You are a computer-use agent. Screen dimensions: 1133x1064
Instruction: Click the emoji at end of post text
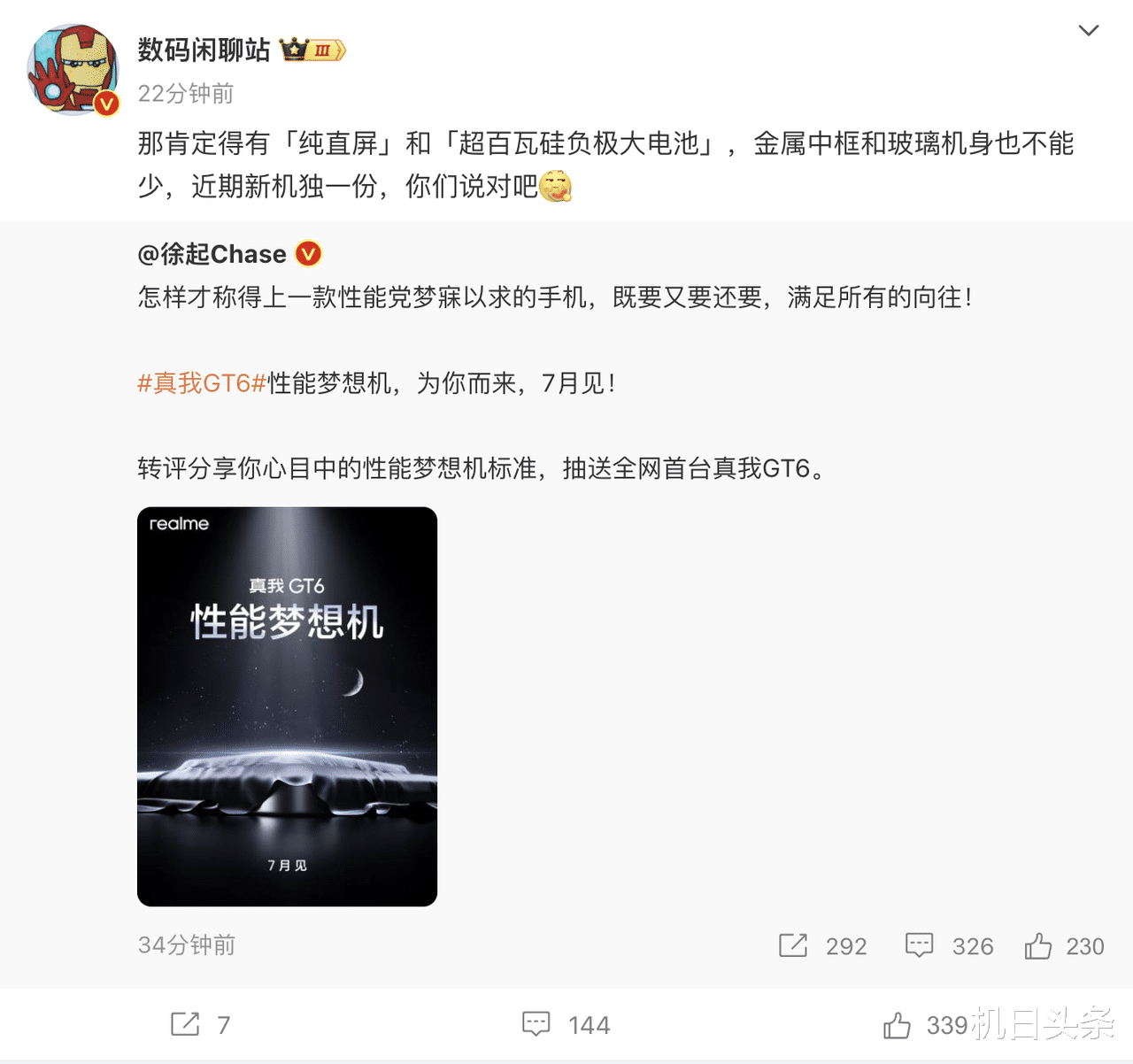pos(555,186)
